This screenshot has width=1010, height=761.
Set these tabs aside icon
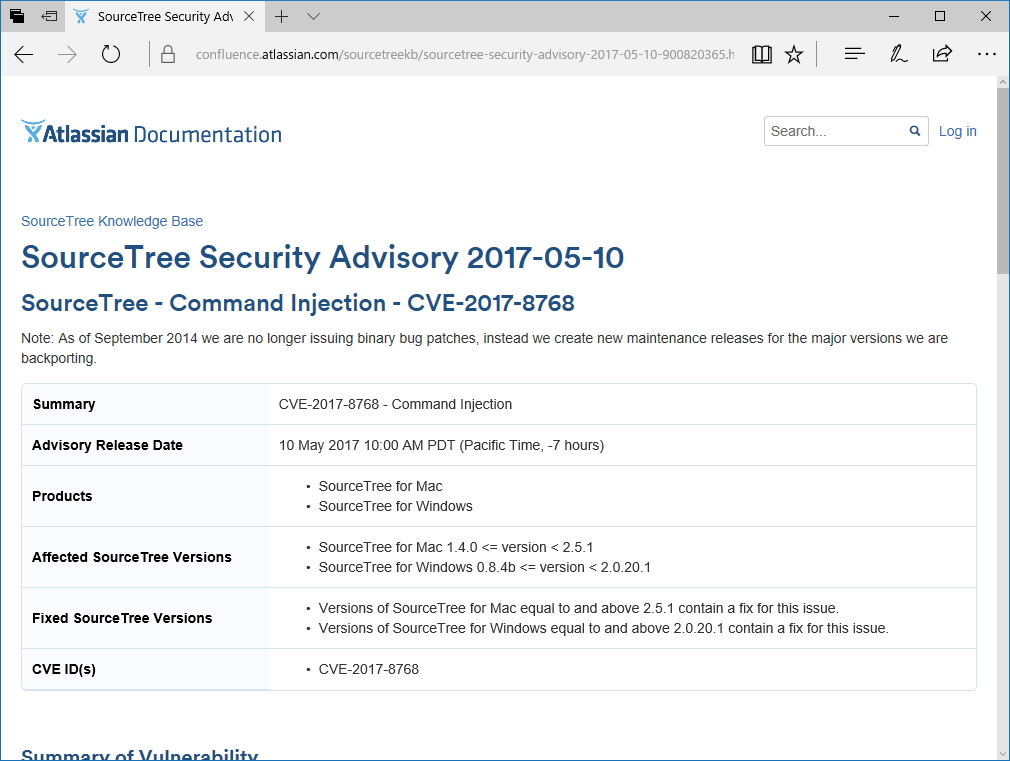pos(49,16)
